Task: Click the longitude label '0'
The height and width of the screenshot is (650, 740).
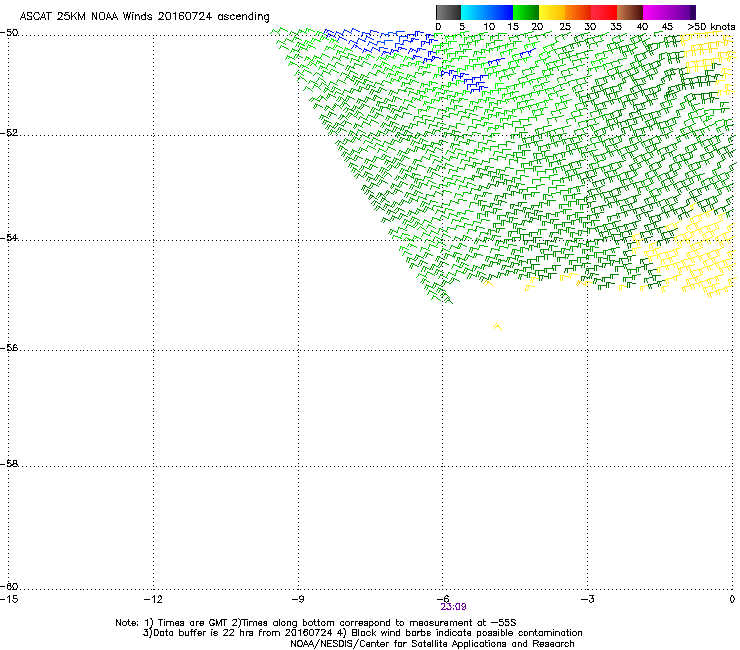Action: tap(732, 599)
